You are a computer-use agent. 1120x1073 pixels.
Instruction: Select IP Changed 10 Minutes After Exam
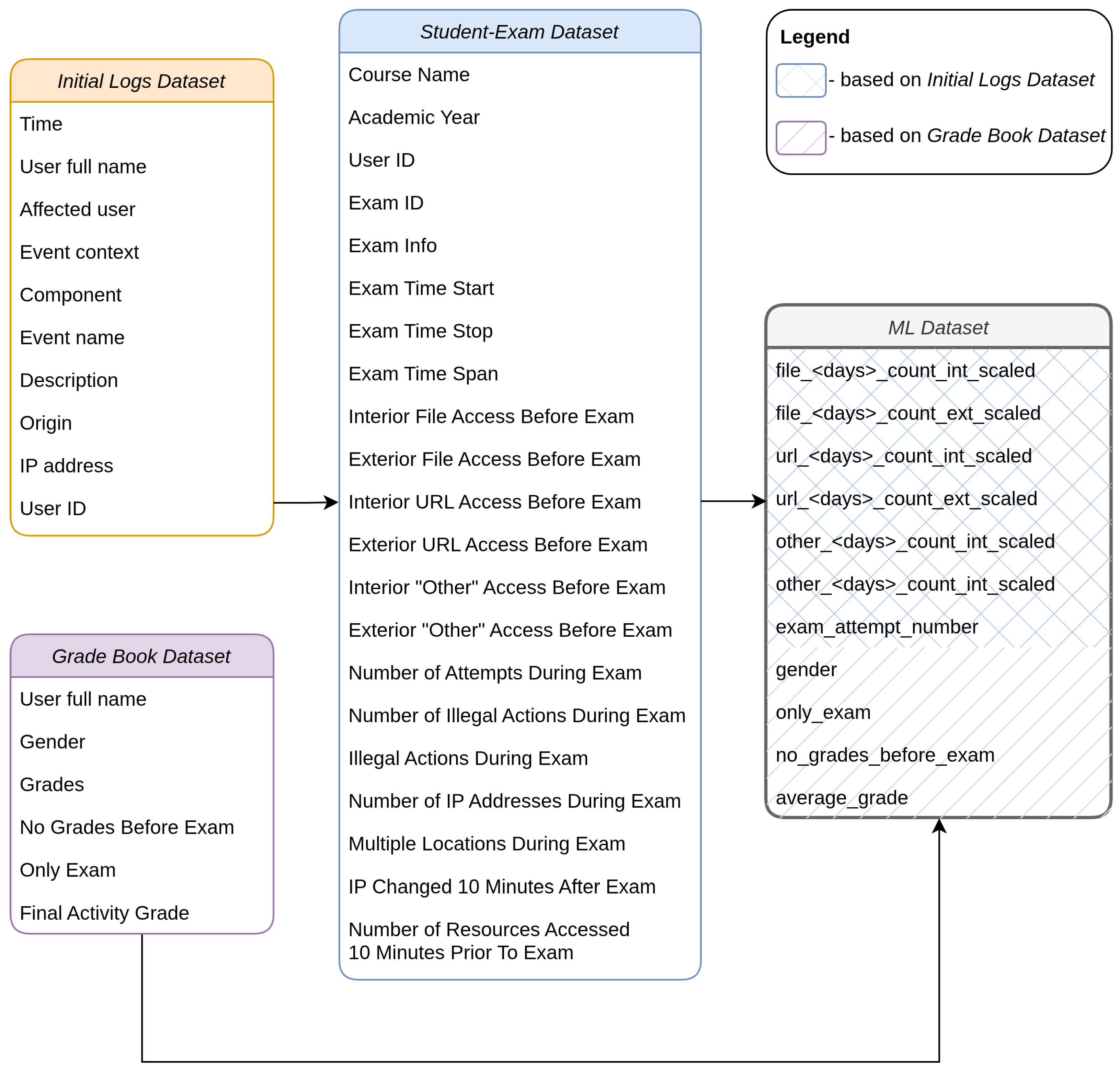(x=502, y=886)
